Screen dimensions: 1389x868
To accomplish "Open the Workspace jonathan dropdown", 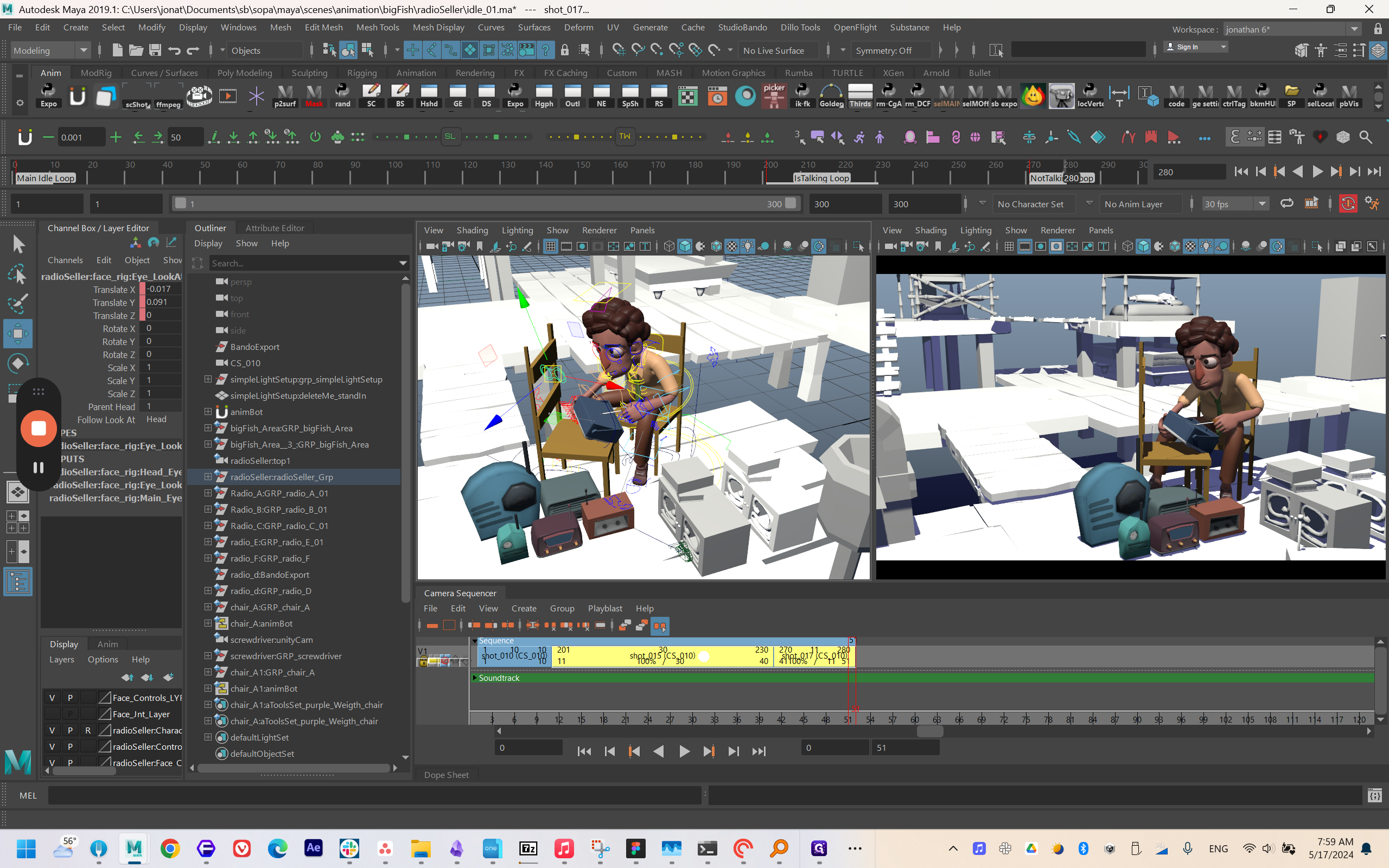I will click(1291, 29).
